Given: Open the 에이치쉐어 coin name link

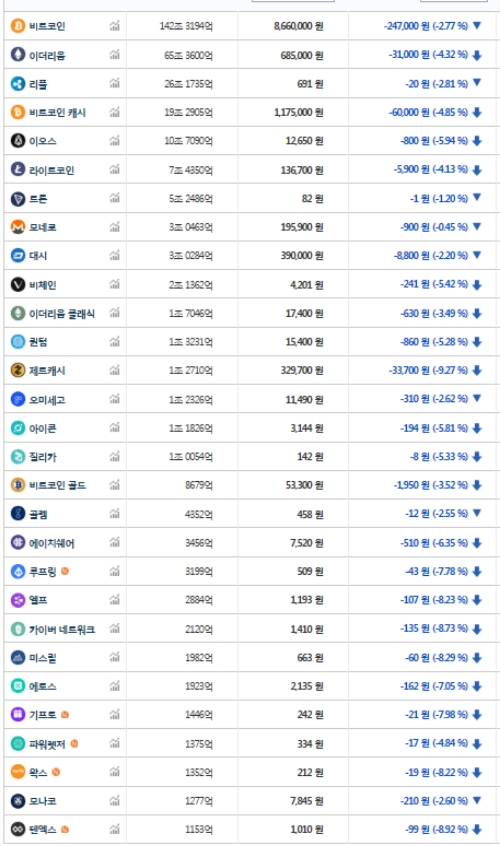Looking at the screenshot, I should click(x=52, y=543).
